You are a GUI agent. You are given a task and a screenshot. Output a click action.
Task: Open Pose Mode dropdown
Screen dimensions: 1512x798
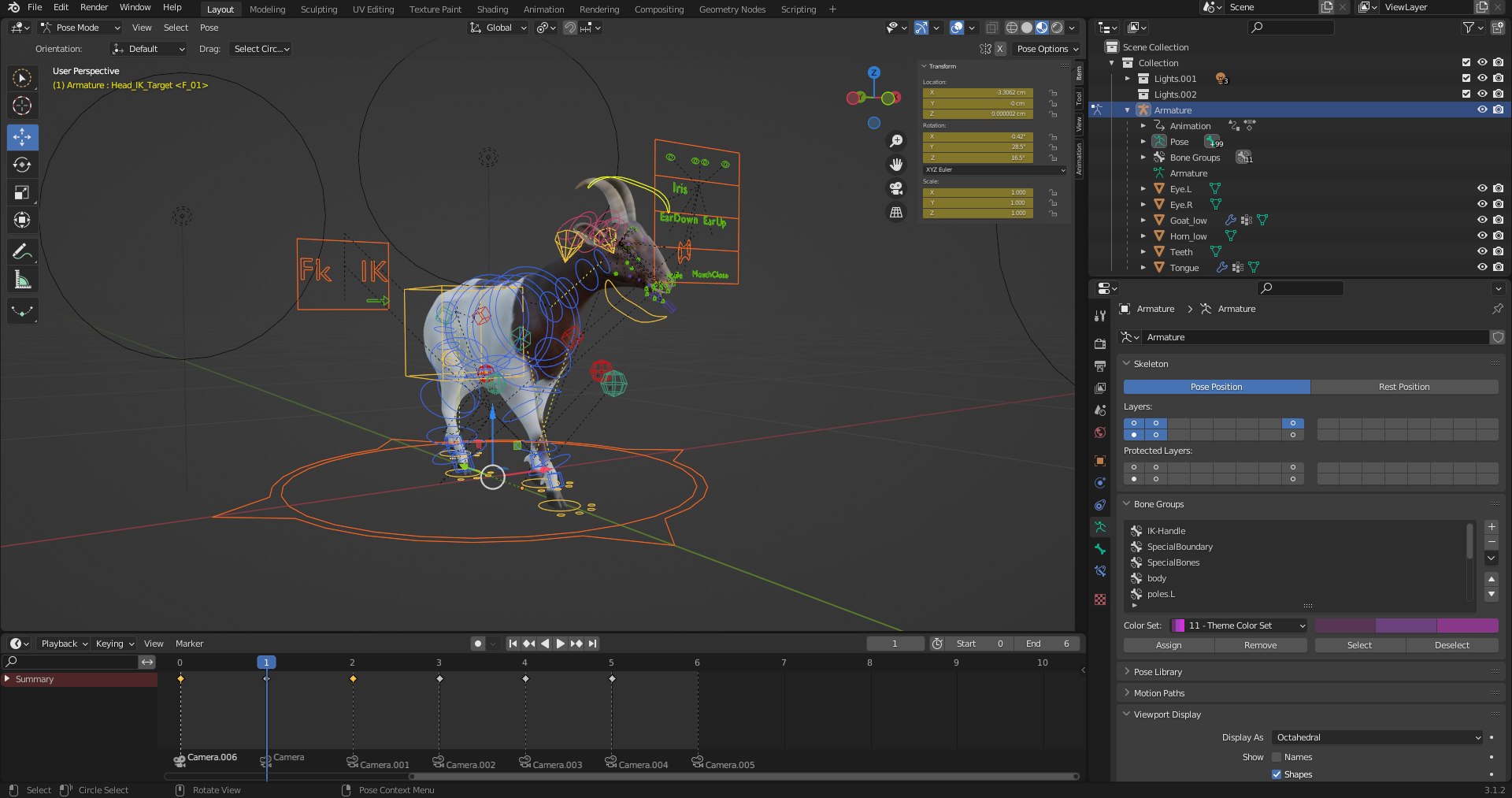[x=80, y=28]
